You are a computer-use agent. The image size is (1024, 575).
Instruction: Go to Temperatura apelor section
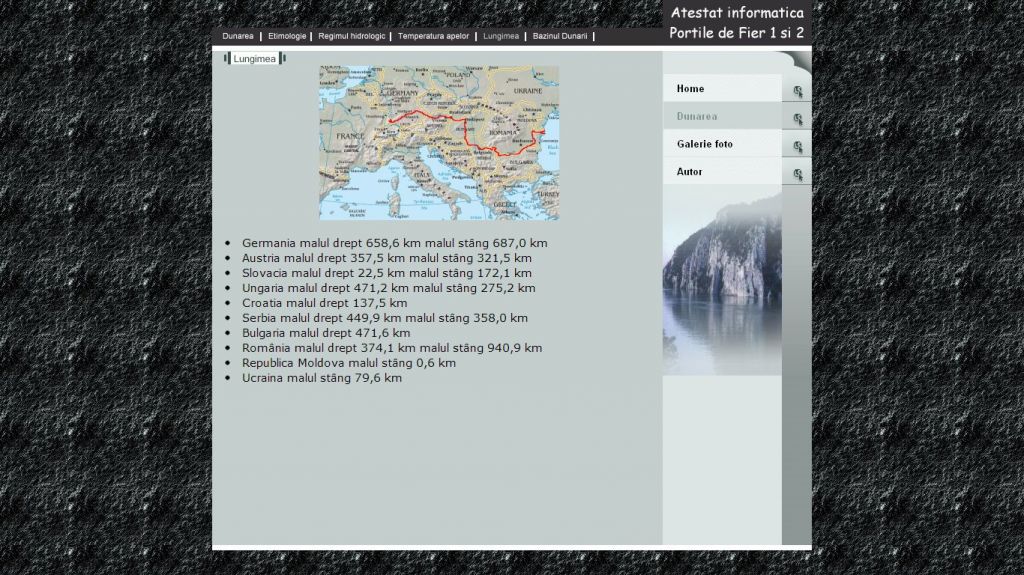point(433,36)
